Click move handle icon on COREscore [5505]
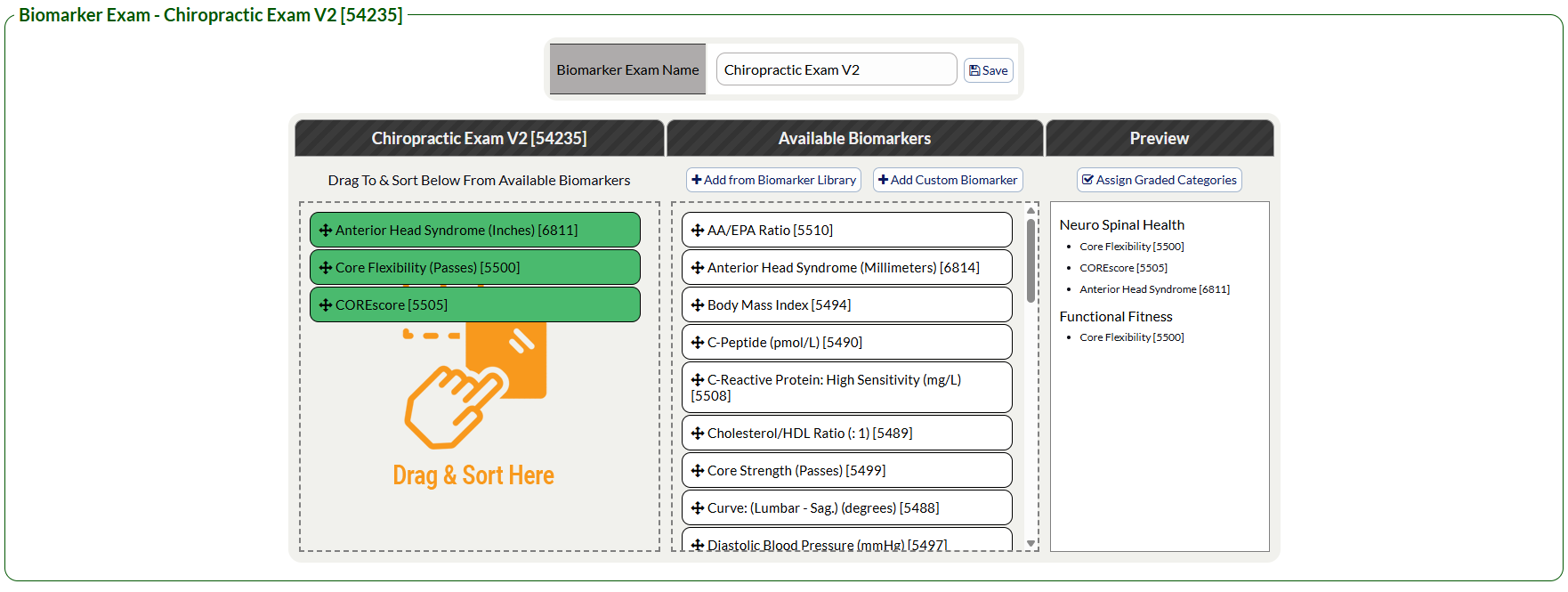The image size is (1568, 592). coord(326,304)
